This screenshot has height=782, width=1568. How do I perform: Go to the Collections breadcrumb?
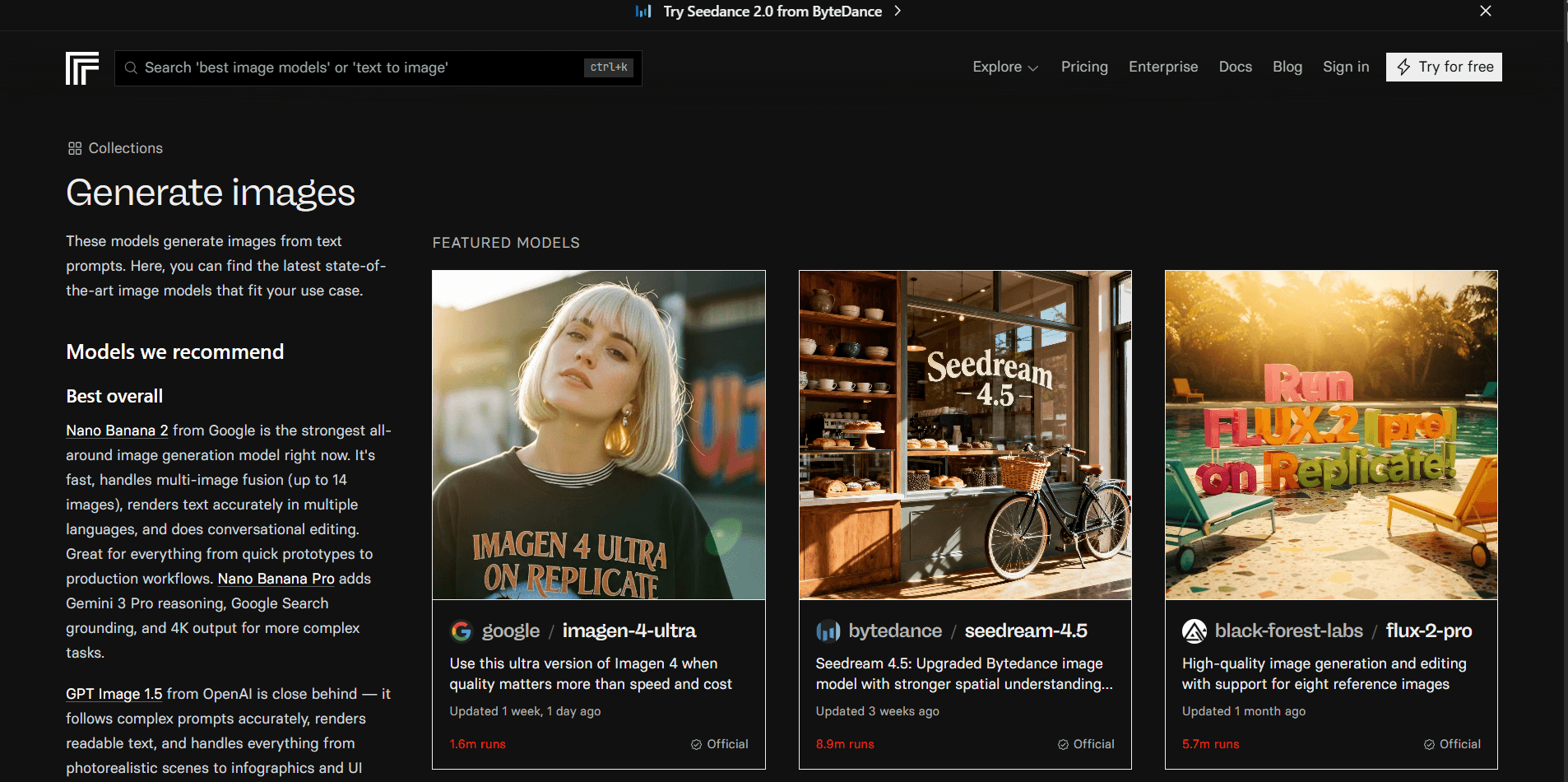coord(125,148)
